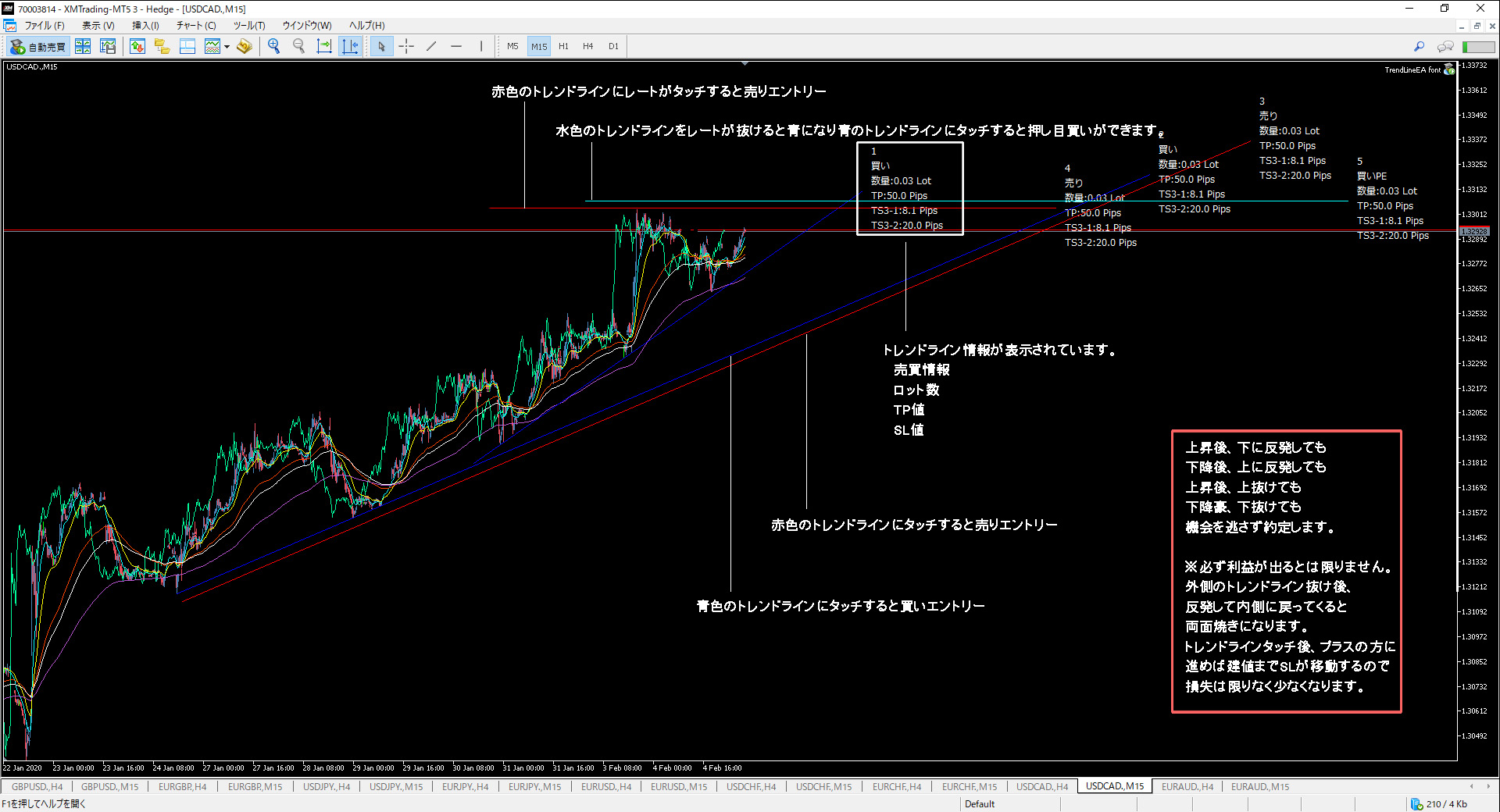Viewport: 1500px width, 812px height.
Task: Restore the inner chart window
Action: point(1477,26)
